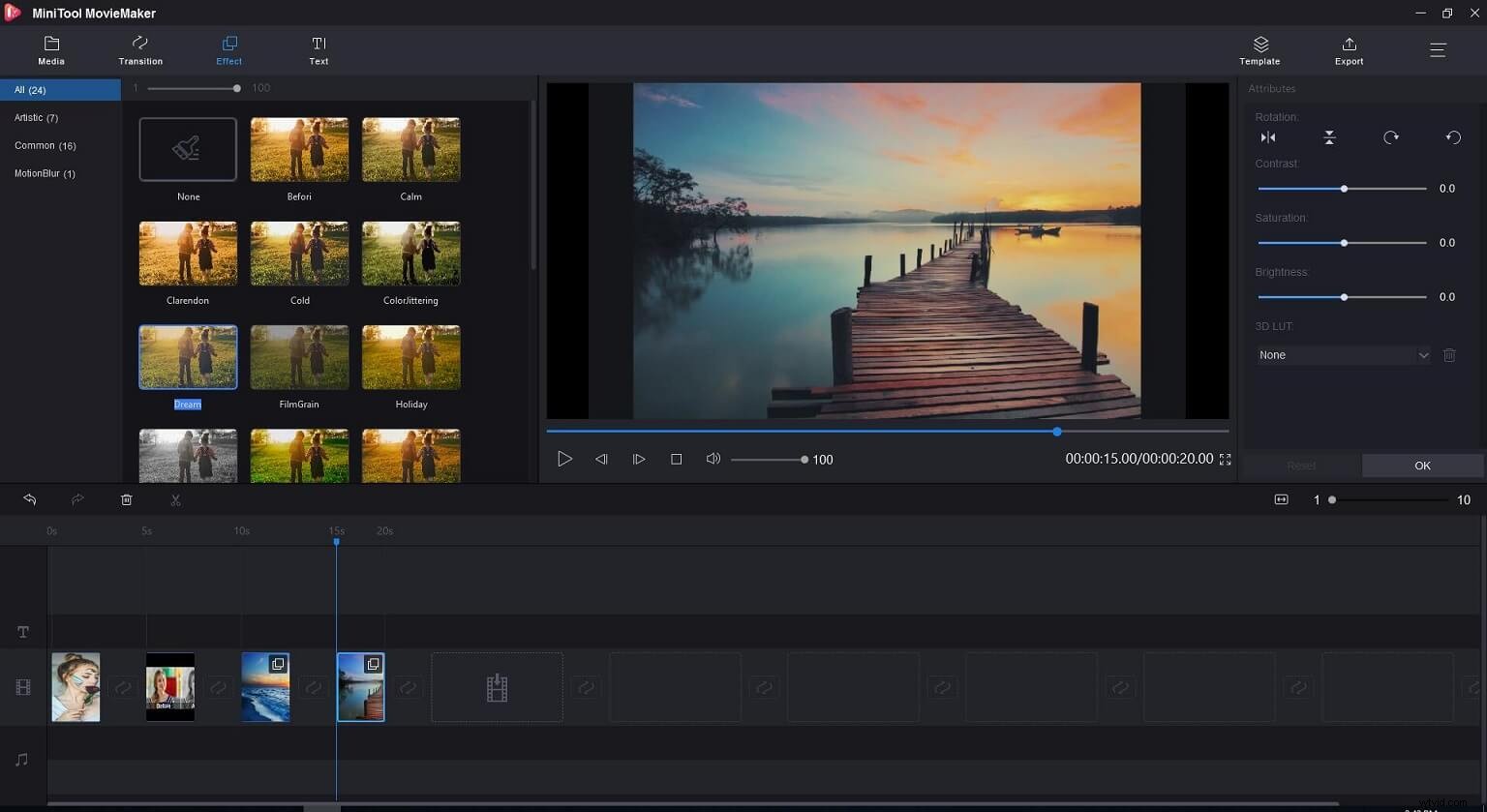Toggle fullscreen preview mode

click(1225, 460)
